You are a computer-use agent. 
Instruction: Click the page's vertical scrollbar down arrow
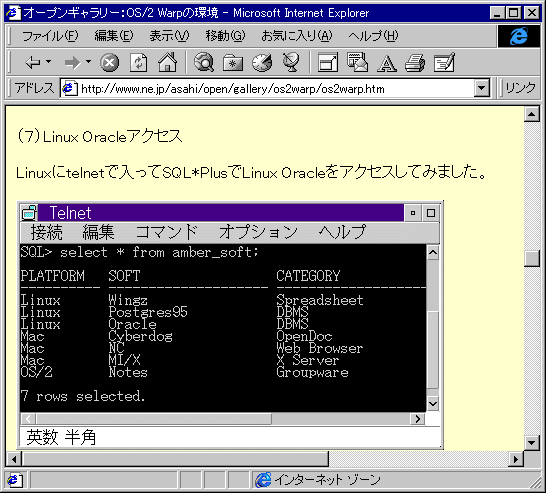click(531, 443)
